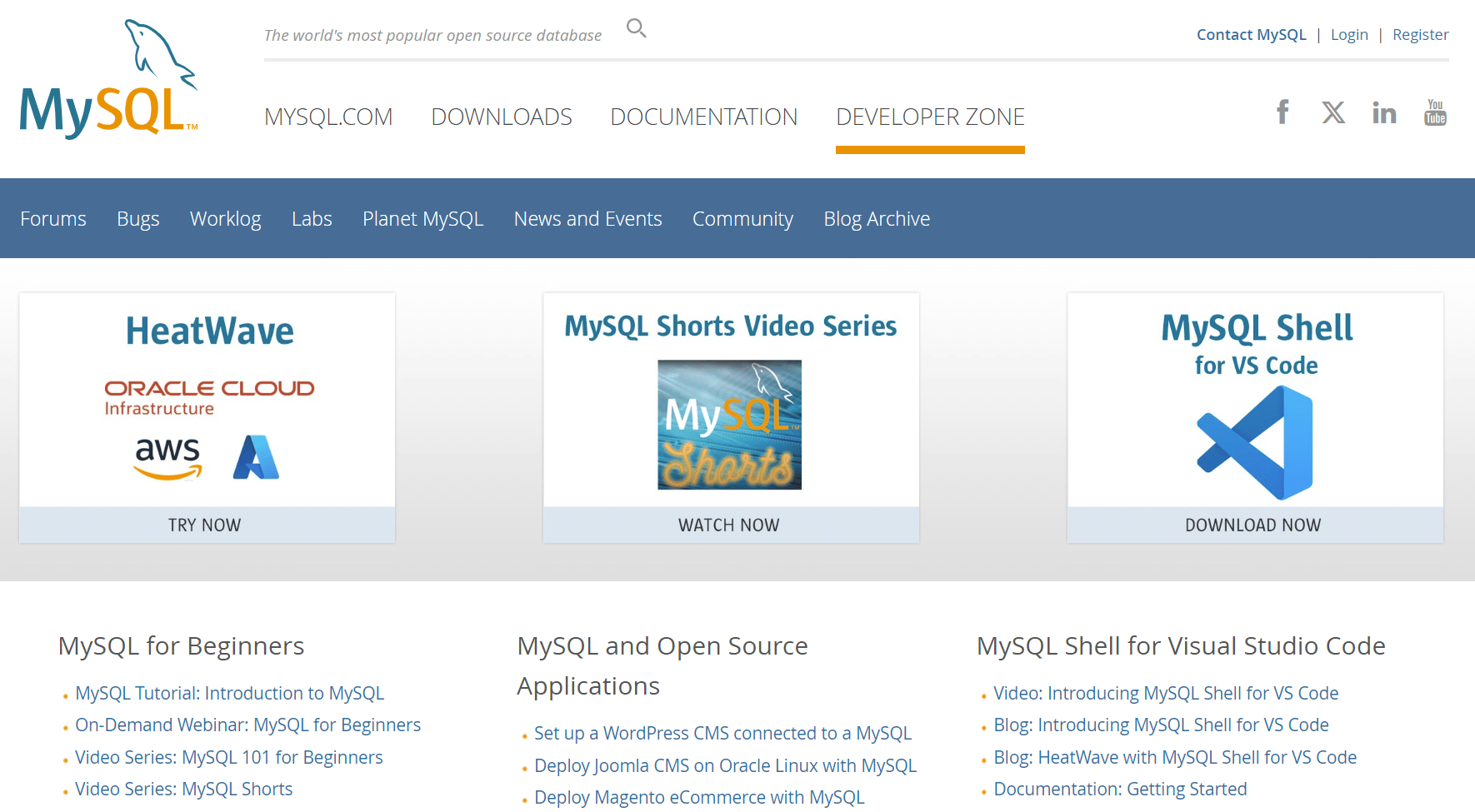Viewport: 1475px width, 812px height.
Task: Click the Contact MySQL link
Action: click(1252, 34)
